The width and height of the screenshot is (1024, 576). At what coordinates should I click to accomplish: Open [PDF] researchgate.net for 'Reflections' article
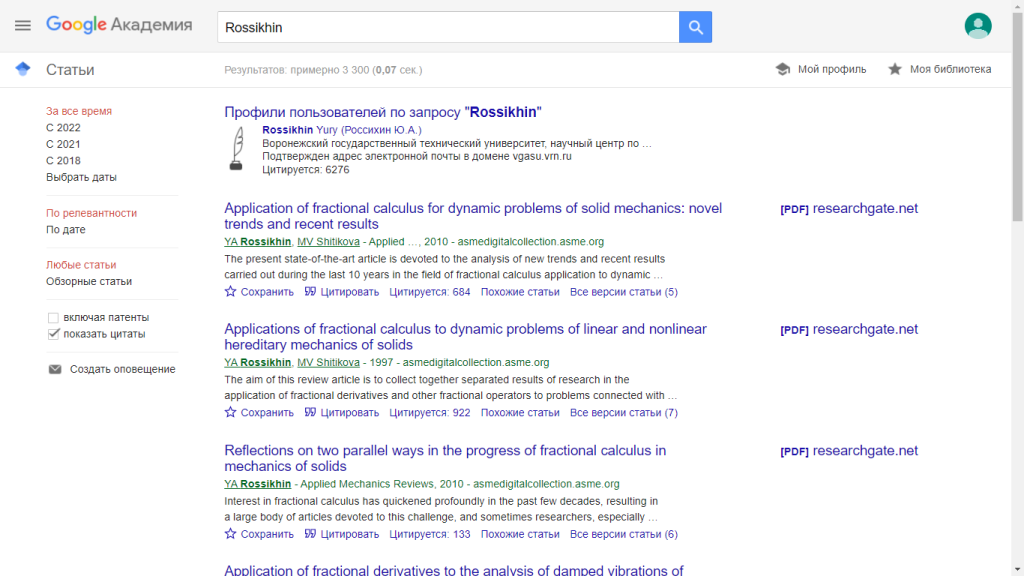tap(849, 451)
